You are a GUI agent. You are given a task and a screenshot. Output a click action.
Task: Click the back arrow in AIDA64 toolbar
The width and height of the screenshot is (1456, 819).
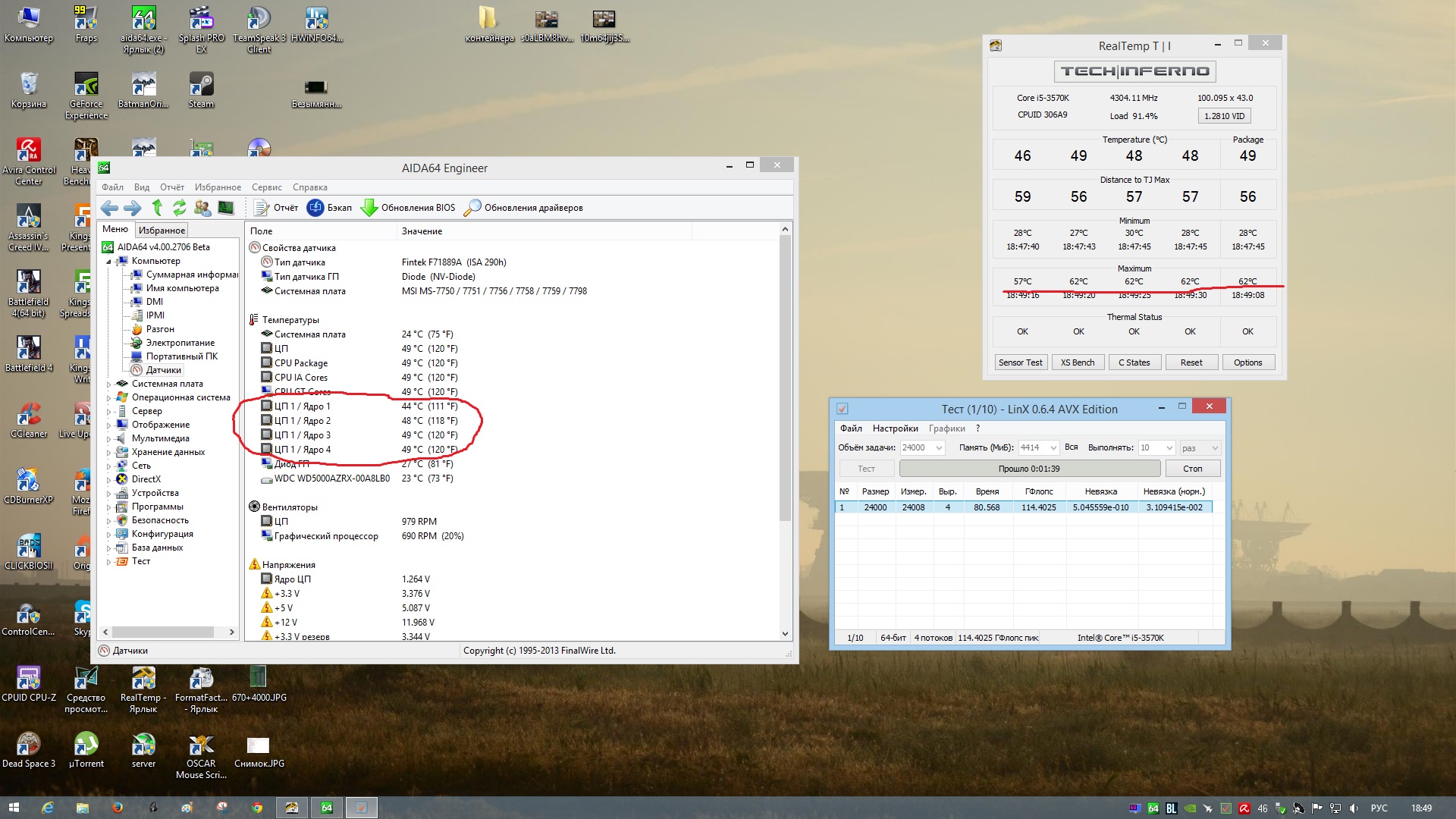(x=109, y=208)
